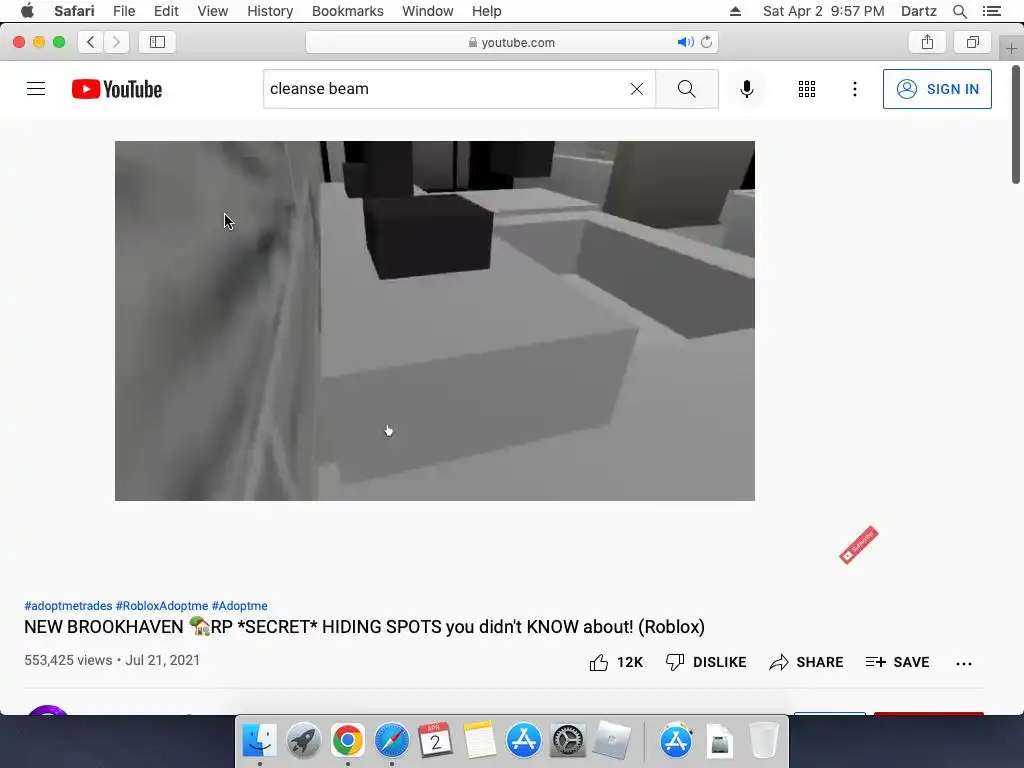
Task: Start voice search with microphone icon
Action: 746,89
